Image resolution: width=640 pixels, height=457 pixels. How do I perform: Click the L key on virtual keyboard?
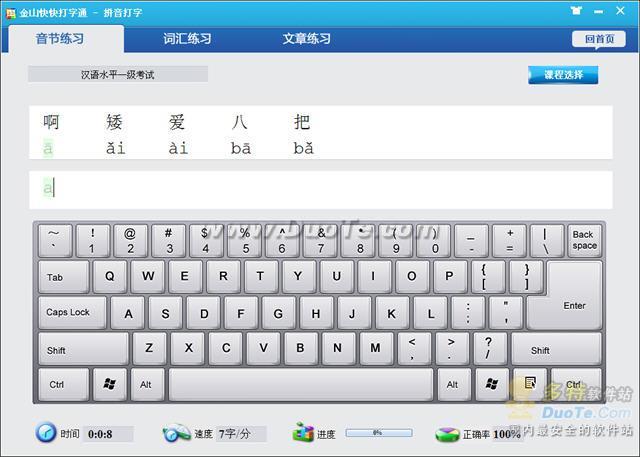point(430,313)
